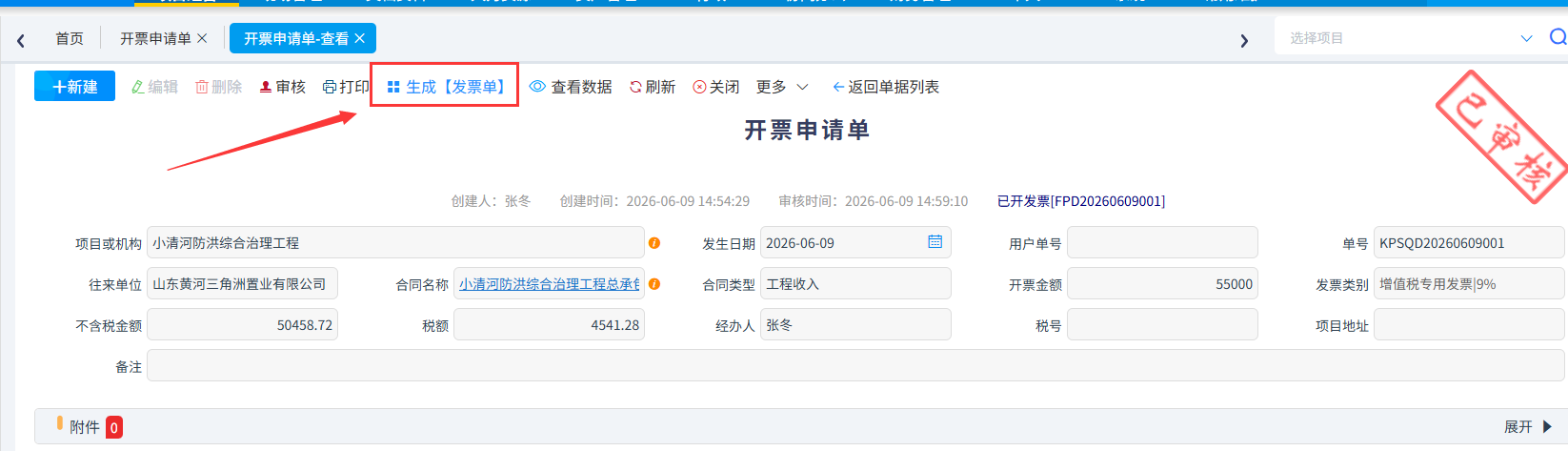Click 返回单据列表 link

pos(886,87)
